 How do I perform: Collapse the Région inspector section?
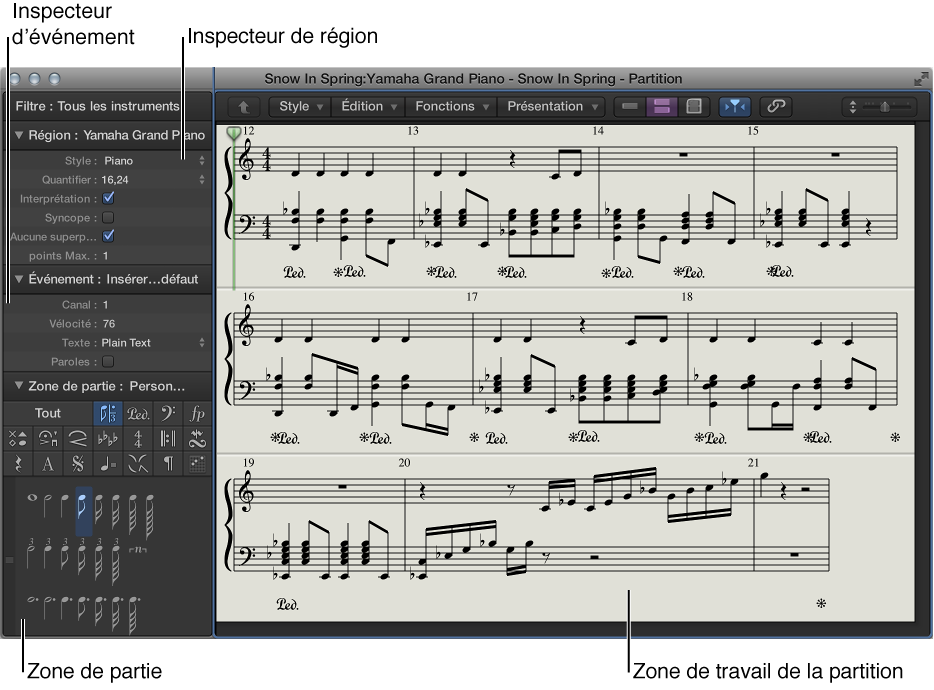click(x=18, y=135)
